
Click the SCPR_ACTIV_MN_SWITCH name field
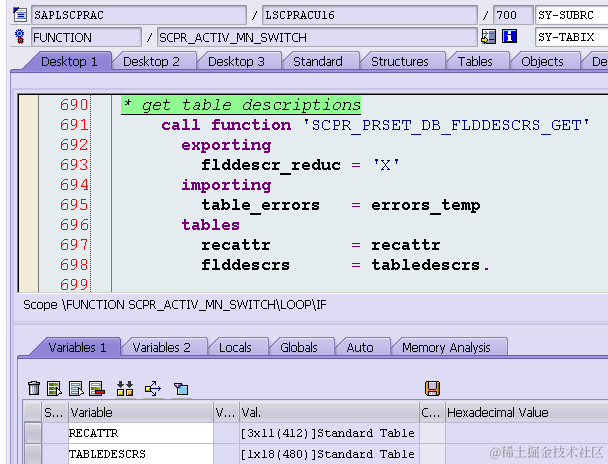317,37
